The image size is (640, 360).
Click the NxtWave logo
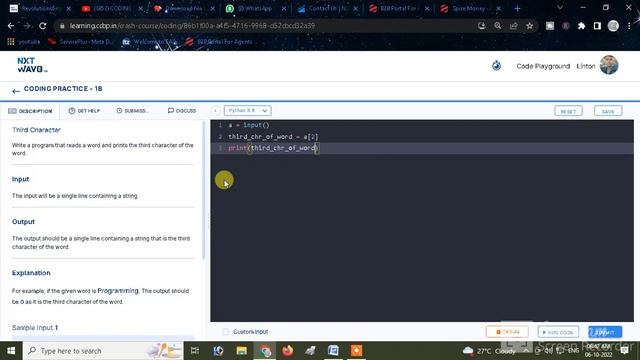click(x=32, y=65)
